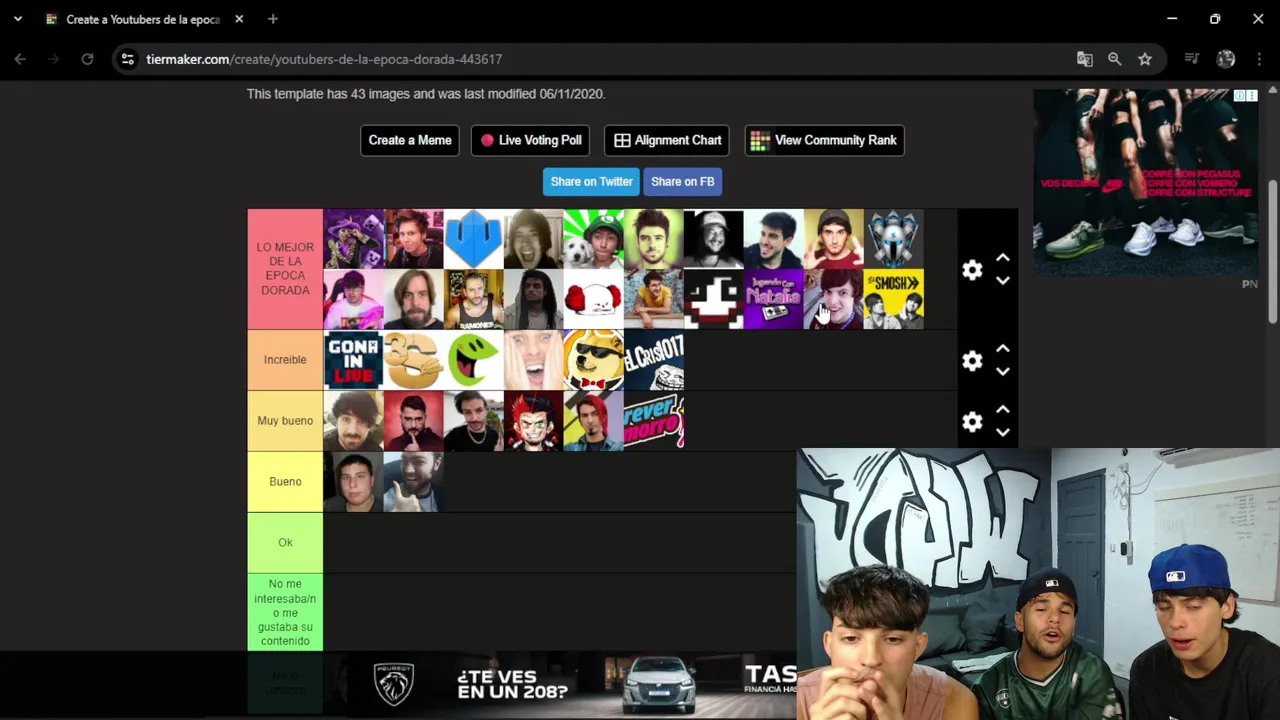The image size is (1280, 720).
Task: Select the SMOSH yellow thumbnail
Action: pyautogui.click(x=893, y=299)
